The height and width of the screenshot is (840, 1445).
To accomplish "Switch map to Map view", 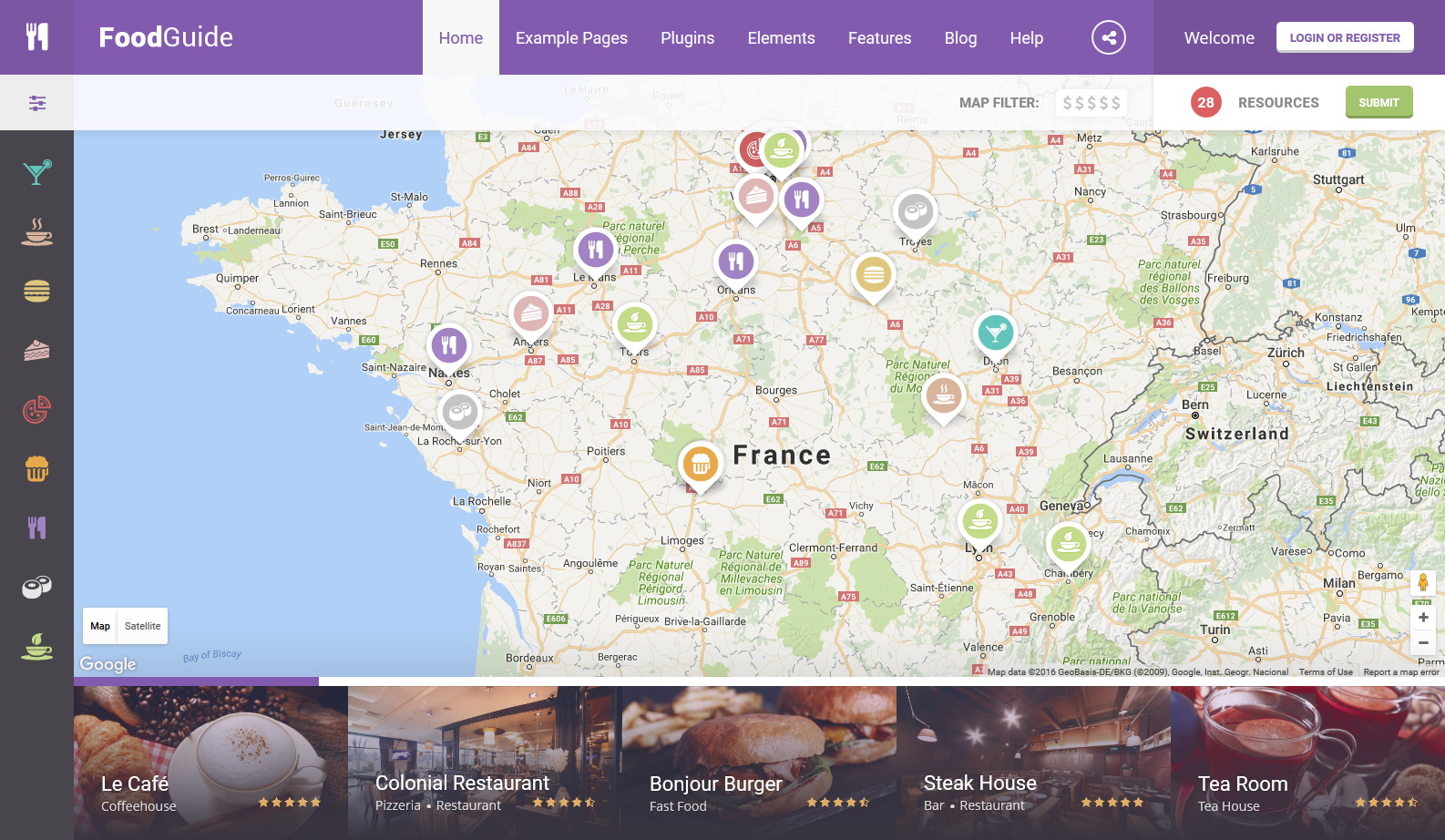I will [x=100, y=626].
